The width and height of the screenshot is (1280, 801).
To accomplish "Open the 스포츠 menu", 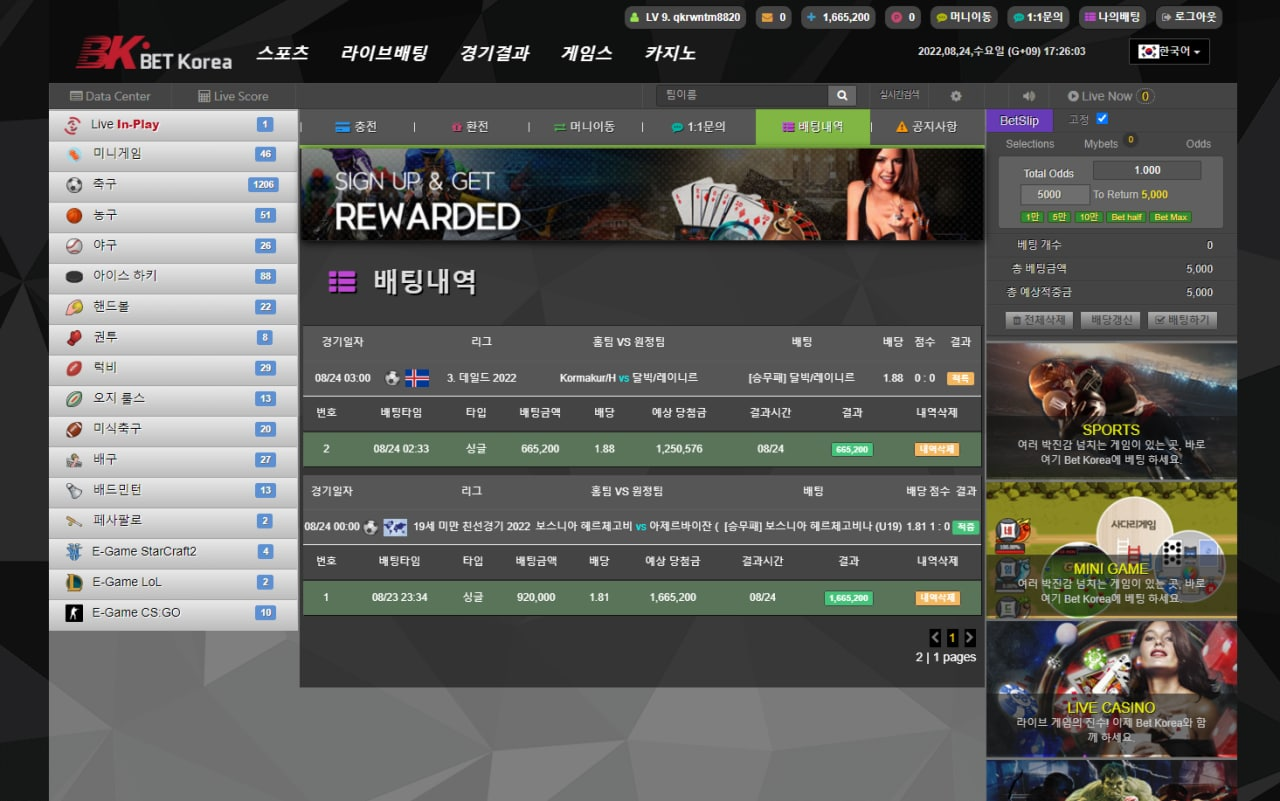I will point(282,53).
